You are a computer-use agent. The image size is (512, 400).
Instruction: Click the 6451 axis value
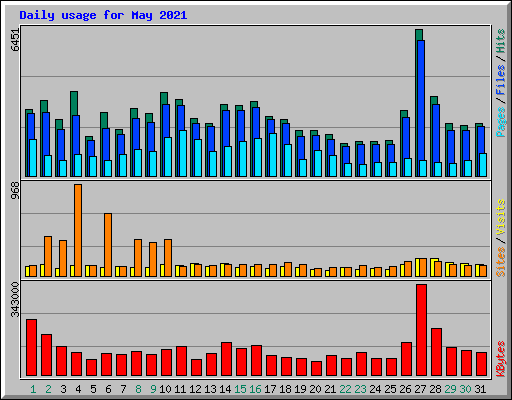click(x=15, y=40)
